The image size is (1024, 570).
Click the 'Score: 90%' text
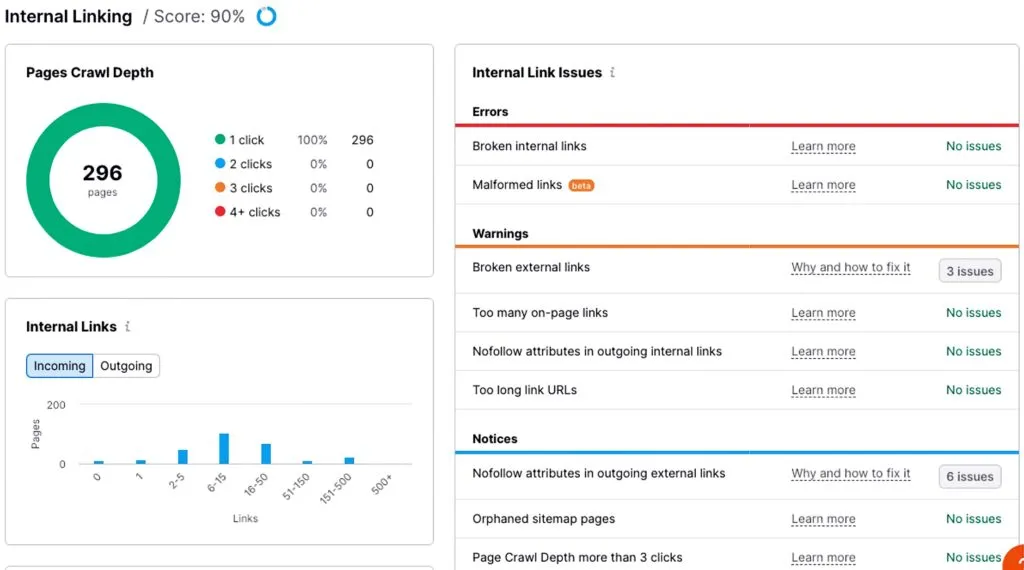pos(199,16)
